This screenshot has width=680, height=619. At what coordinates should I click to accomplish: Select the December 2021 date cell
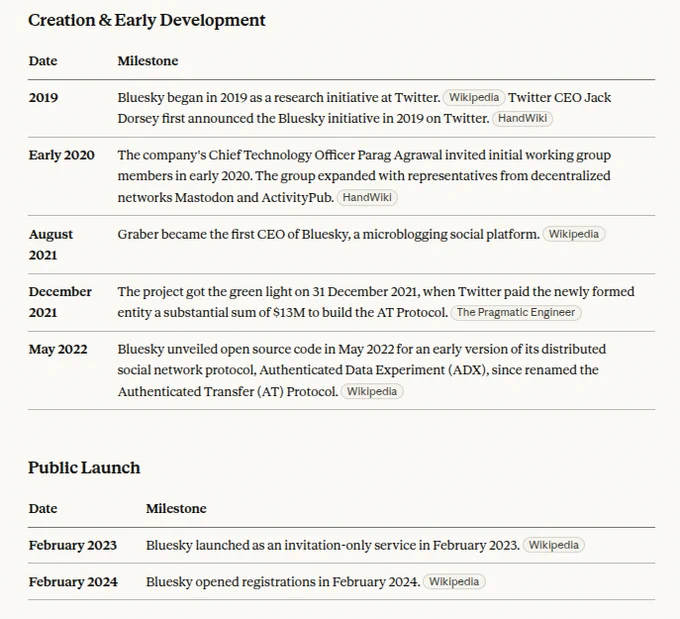[x=60, y=302]
